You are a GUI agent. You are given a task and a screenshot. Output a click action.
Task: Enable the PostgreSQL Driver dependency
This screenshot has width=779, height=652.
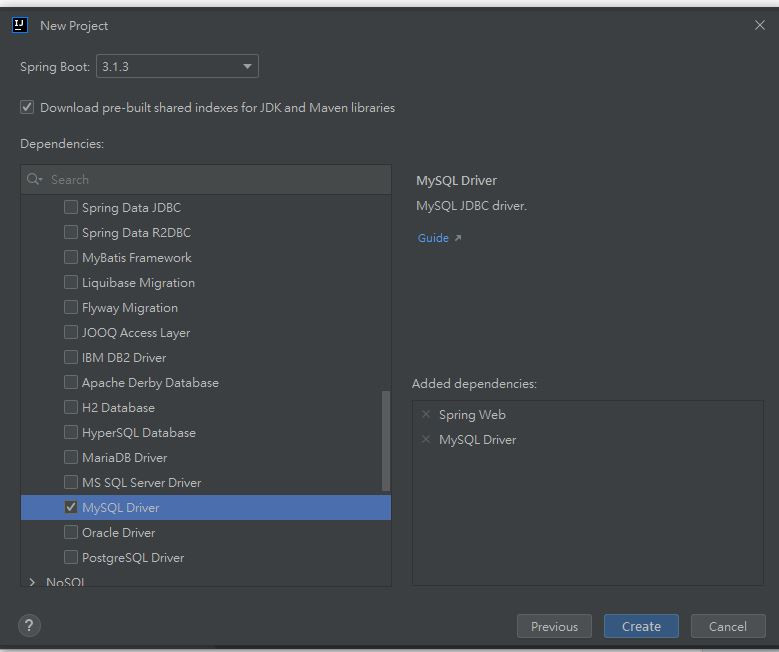[71, 557]
